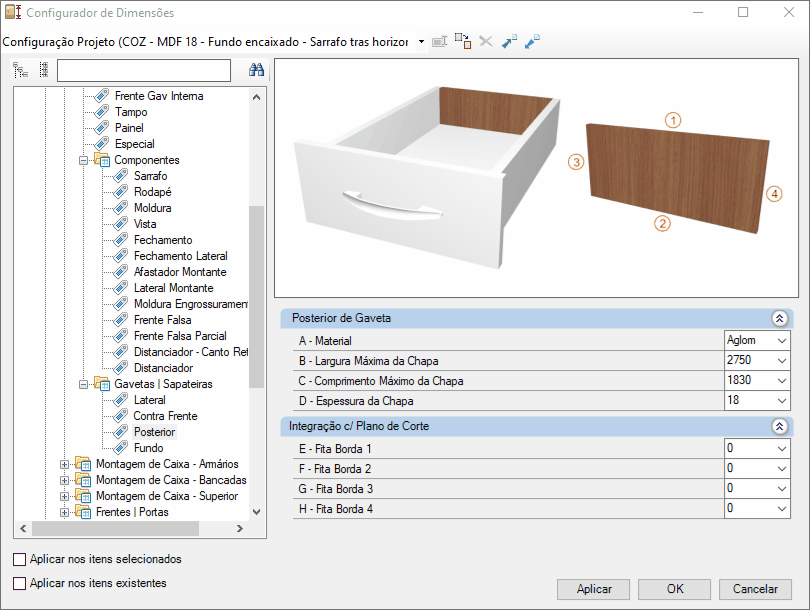
Task: Collapse the Posterior de Gaveta section
Action: click(x=779, y=318)
